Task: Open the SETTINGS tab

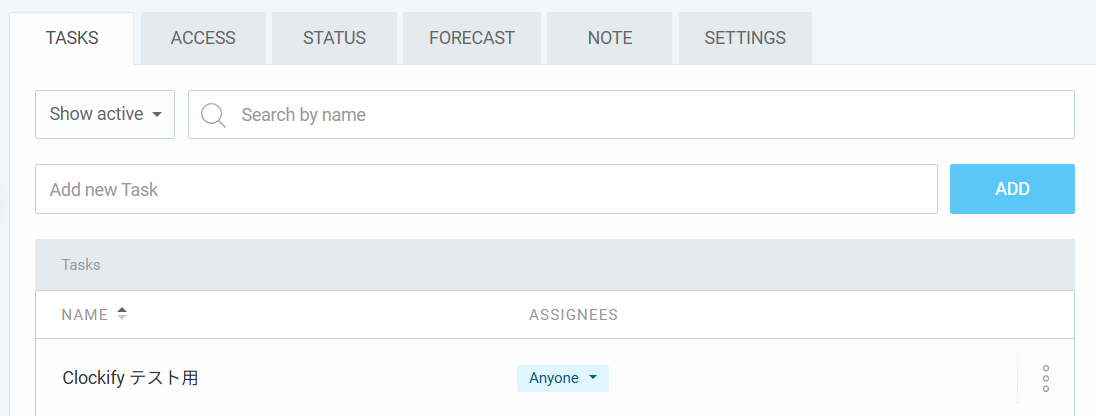Action: pos(745,38)
